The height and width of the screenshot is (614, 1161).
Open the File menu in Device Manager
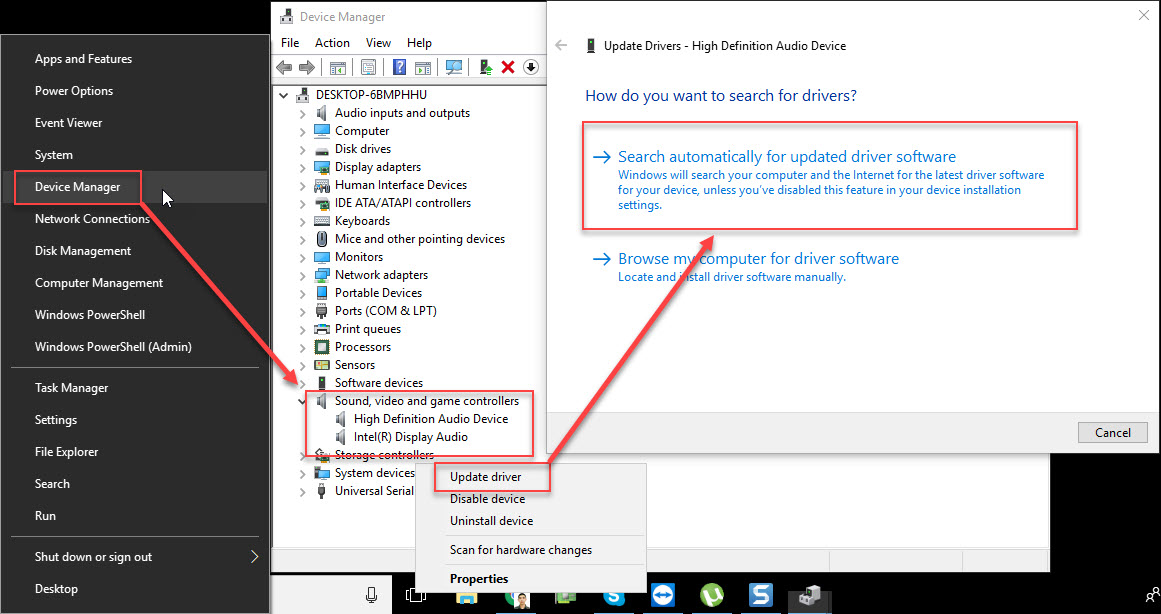click(x=290, y=43)
